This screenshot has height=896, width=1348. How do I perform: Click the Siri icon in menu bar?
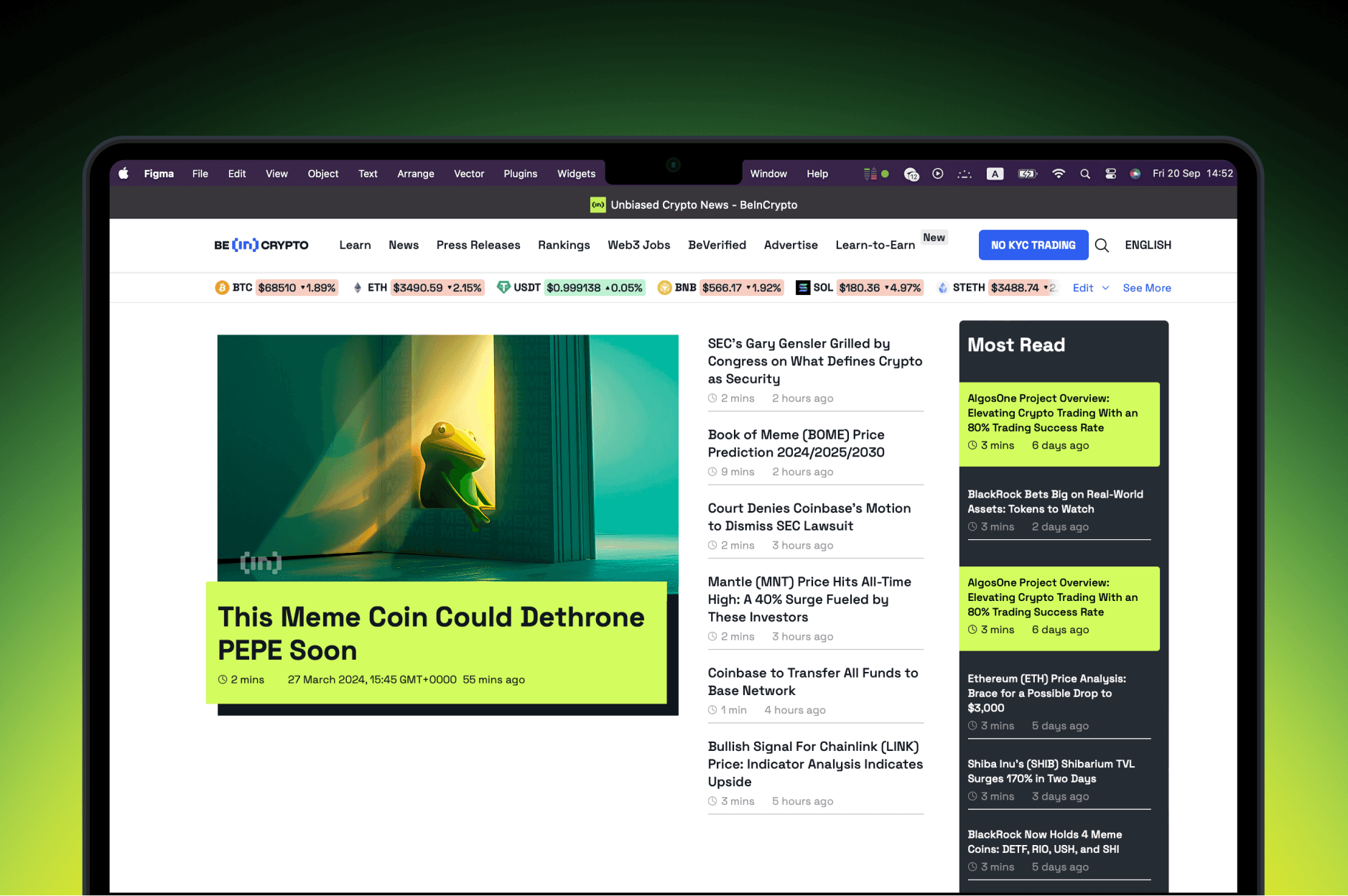tap(1135, 174)
